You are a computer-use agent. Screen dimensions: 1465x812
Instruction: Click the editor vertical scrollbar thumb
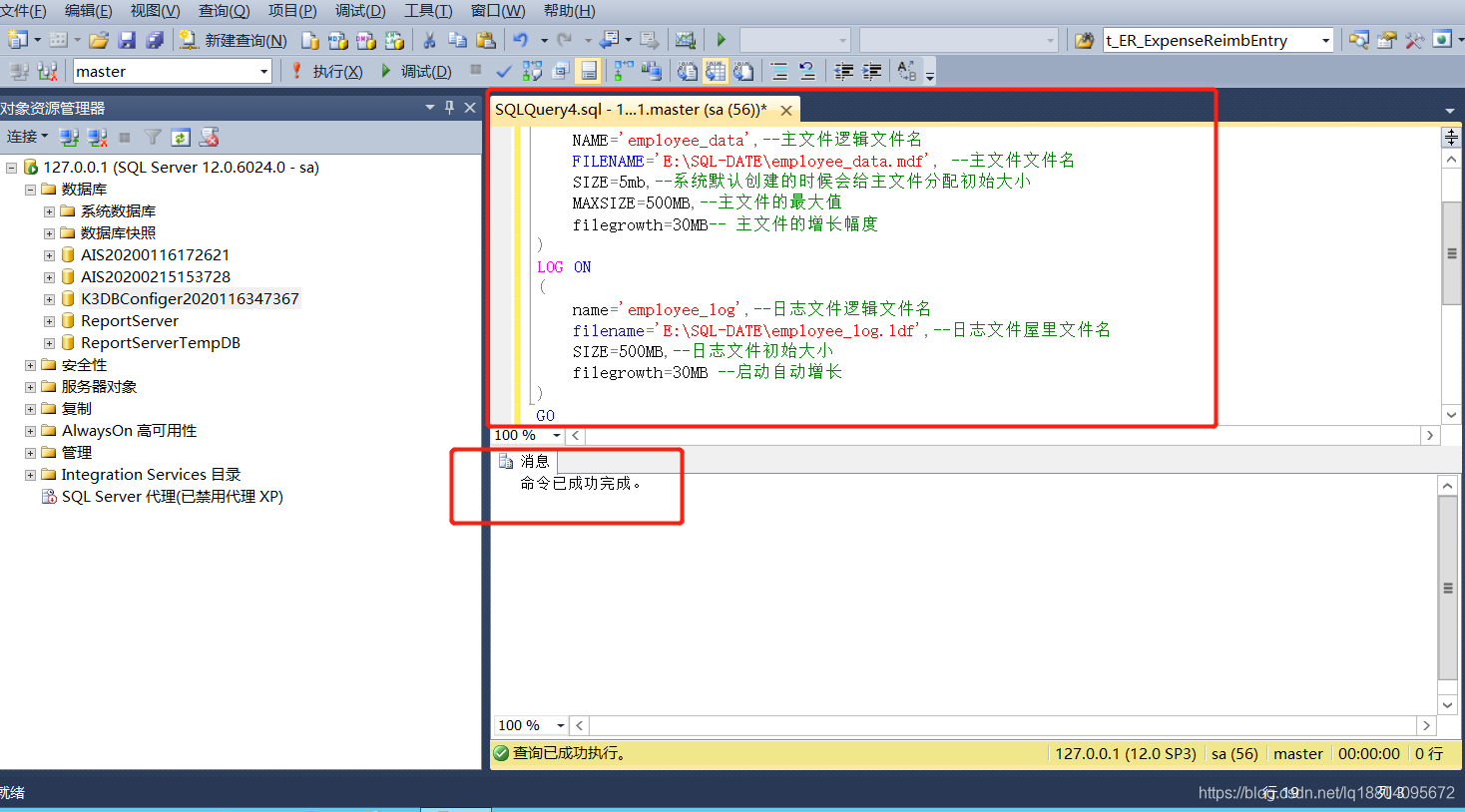(x=1452, y=253)
